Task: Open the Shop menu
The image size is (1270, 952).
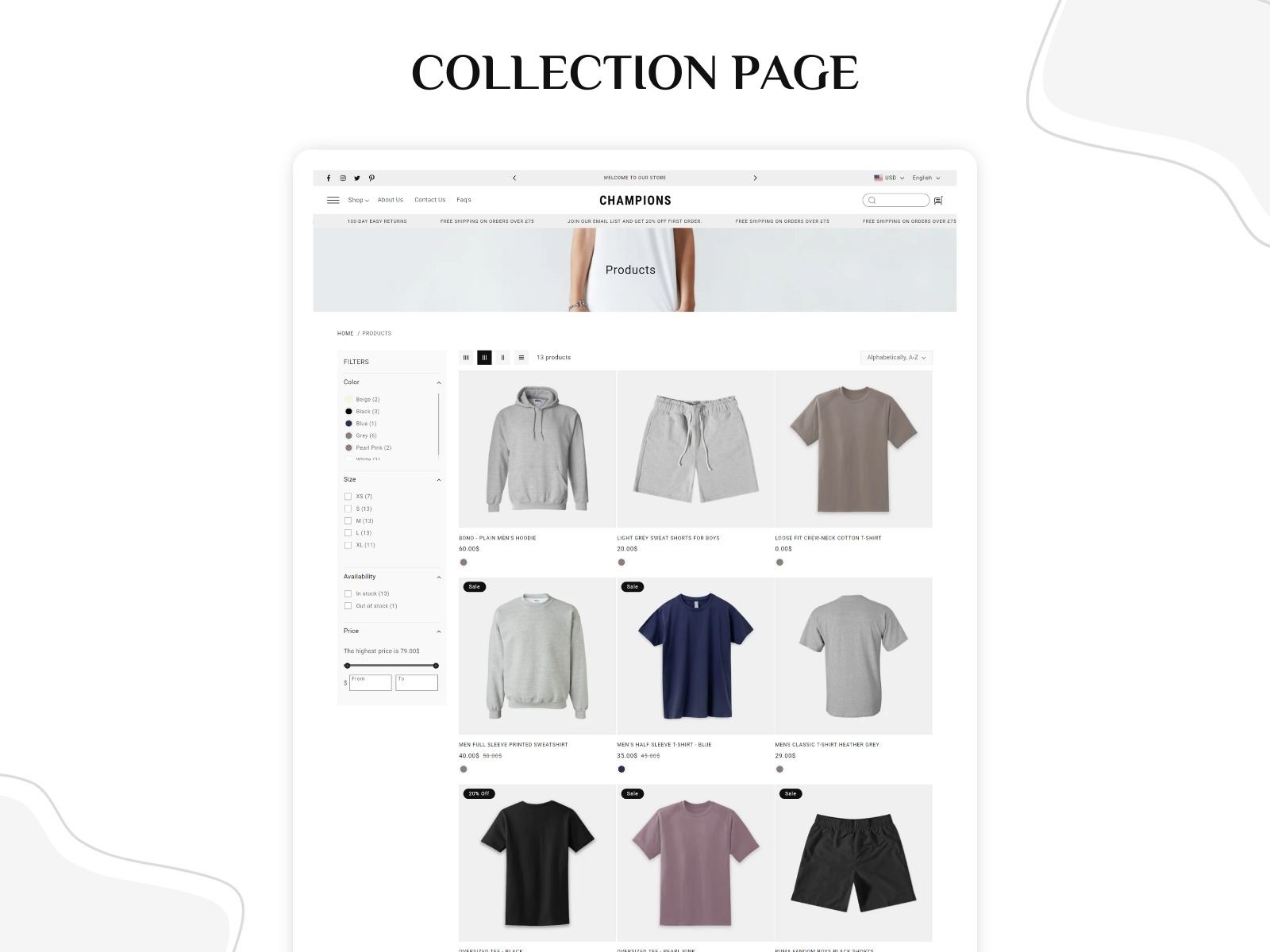Action: (x=358, y=200)
